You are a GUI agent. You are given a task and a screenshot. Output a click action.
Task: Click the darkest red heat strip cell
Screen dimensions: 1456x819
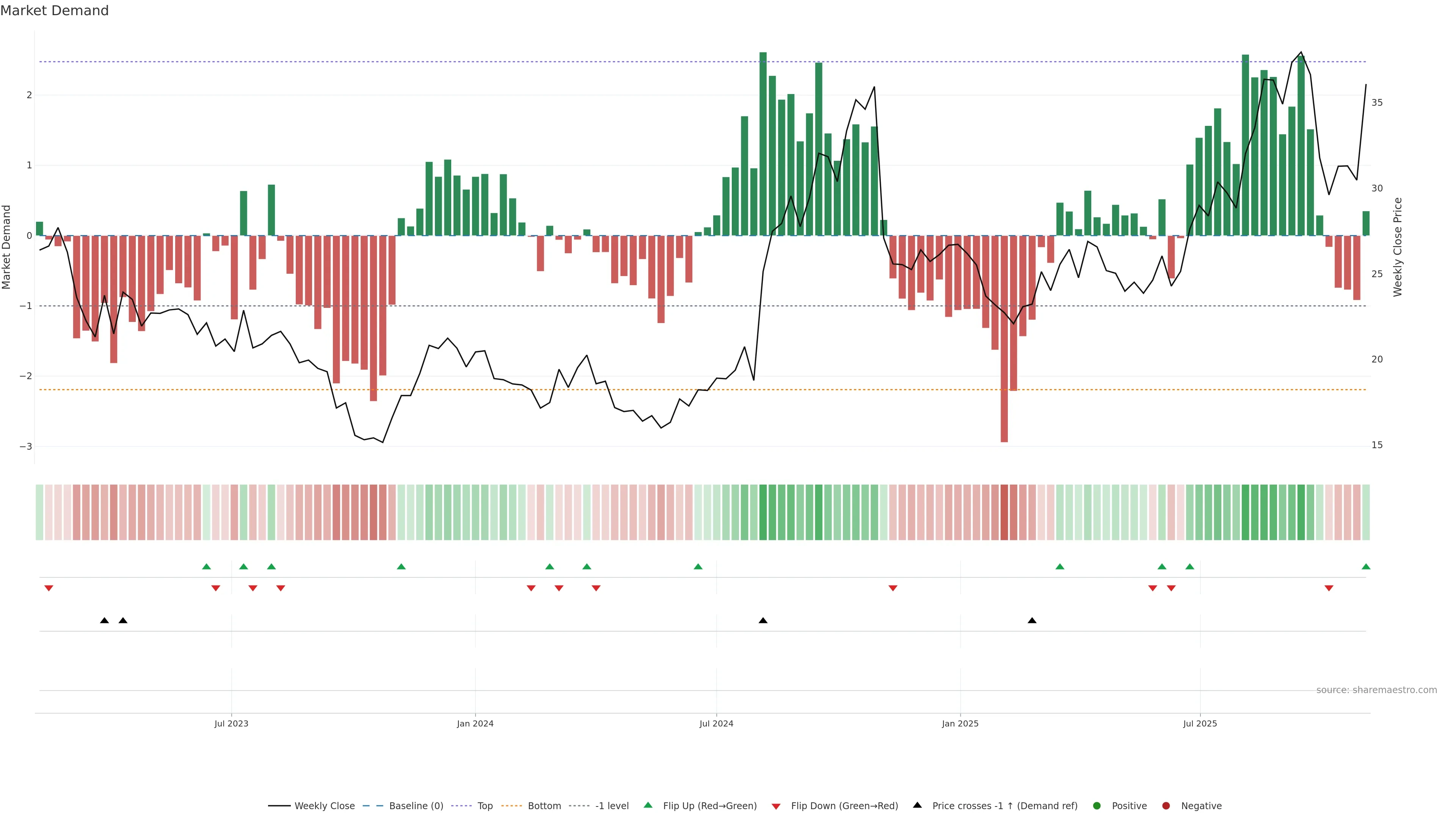pos(1004,512)
